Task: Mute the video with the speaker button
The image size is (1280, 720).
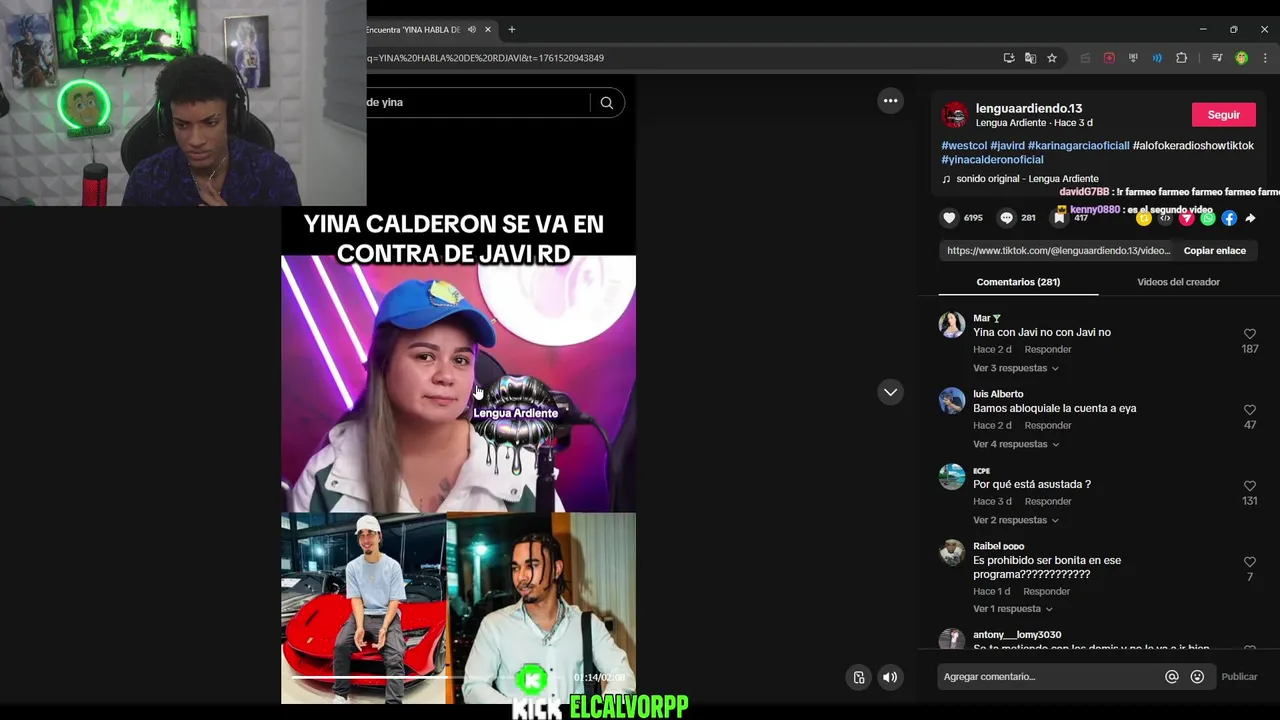Action: tap(889, 677)
